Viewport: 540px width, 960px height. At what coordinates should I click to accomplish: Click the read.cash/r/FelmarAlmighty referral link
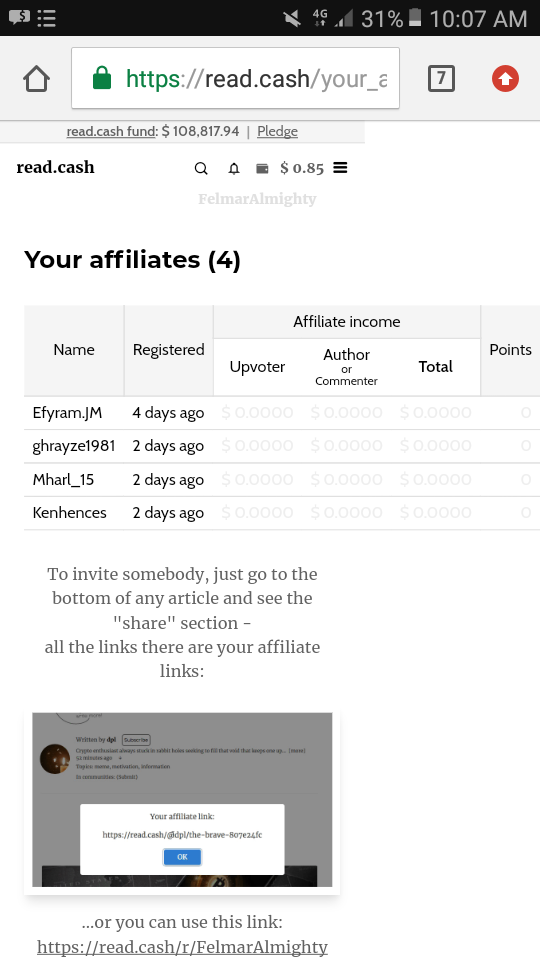tap(182, 947)
